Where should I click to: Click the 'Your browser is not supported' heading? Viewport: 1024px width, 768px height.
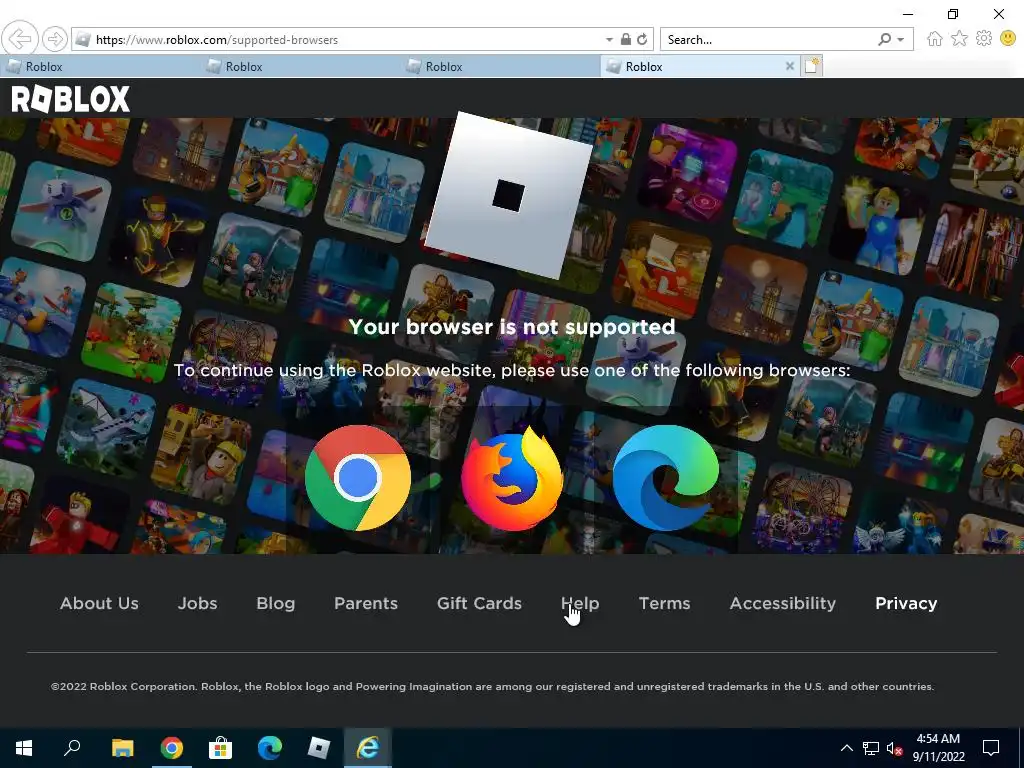(512, 327)
